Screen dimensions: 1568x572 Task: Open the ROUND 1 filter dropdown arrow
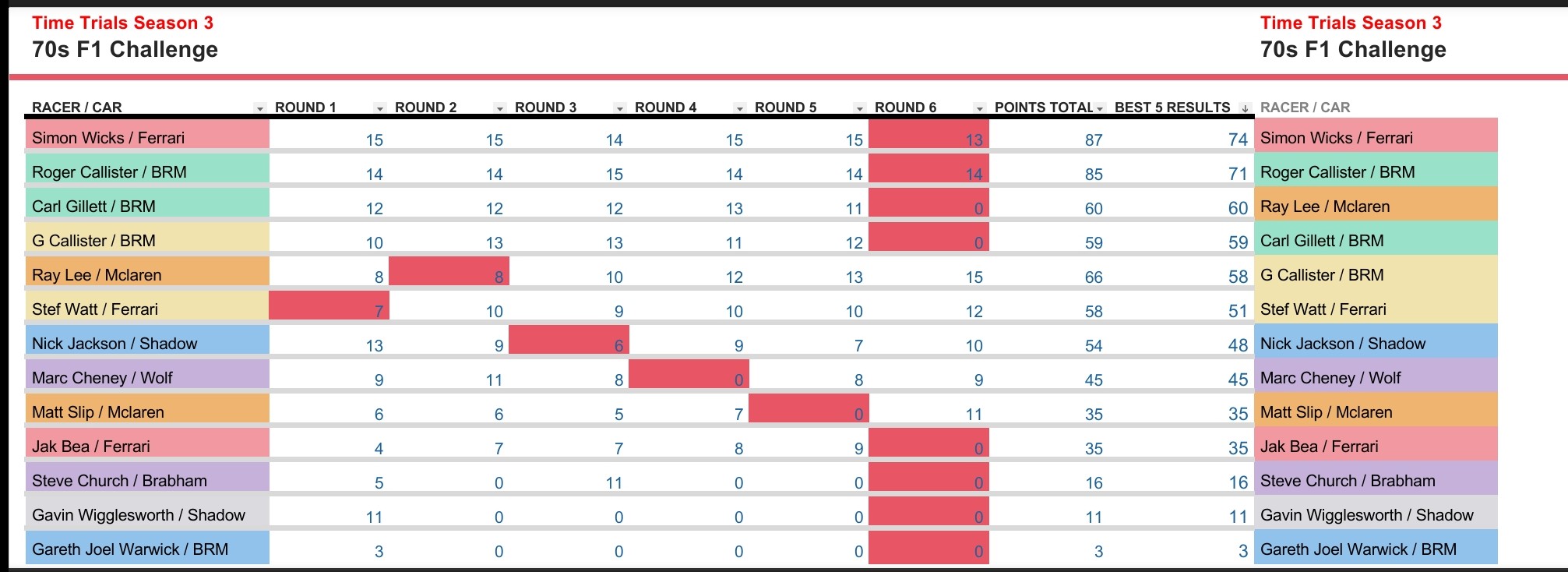point(380,108)
